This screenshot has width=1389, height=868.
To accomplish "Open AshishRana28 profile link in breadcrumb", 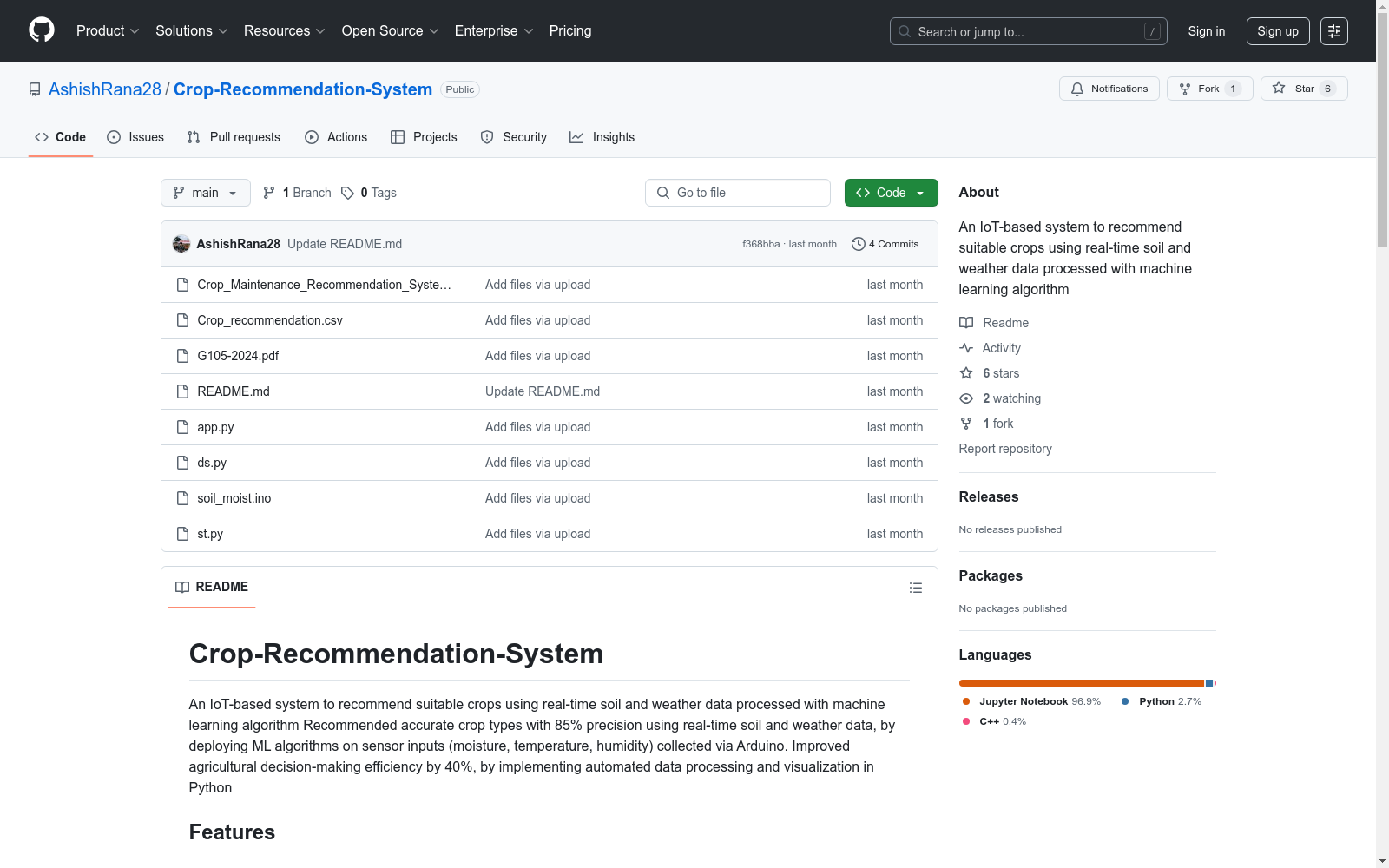I will click(x=105, y=89).
